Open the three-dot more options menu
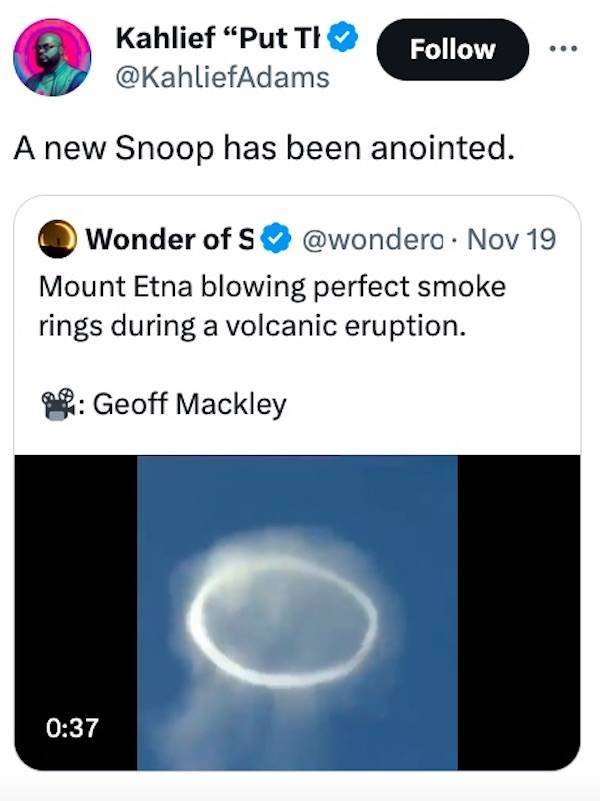Viewport: 600px width, 801px height. pos(565,48)
